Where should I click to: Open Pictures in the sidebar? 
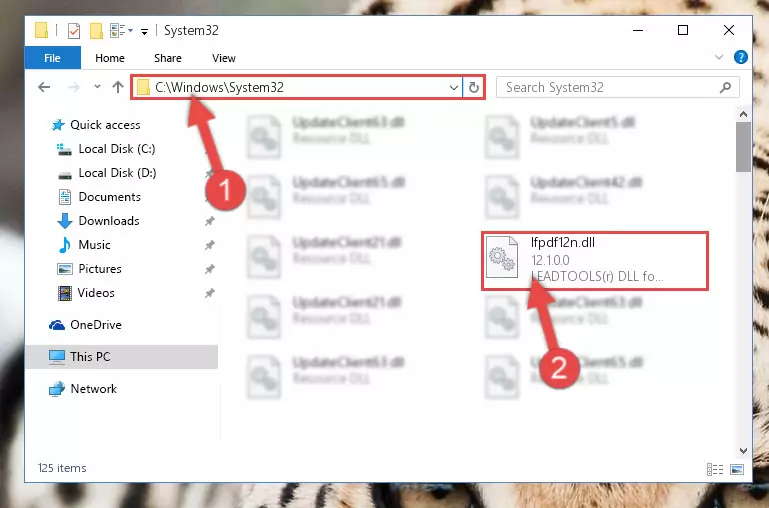[89, 269]
